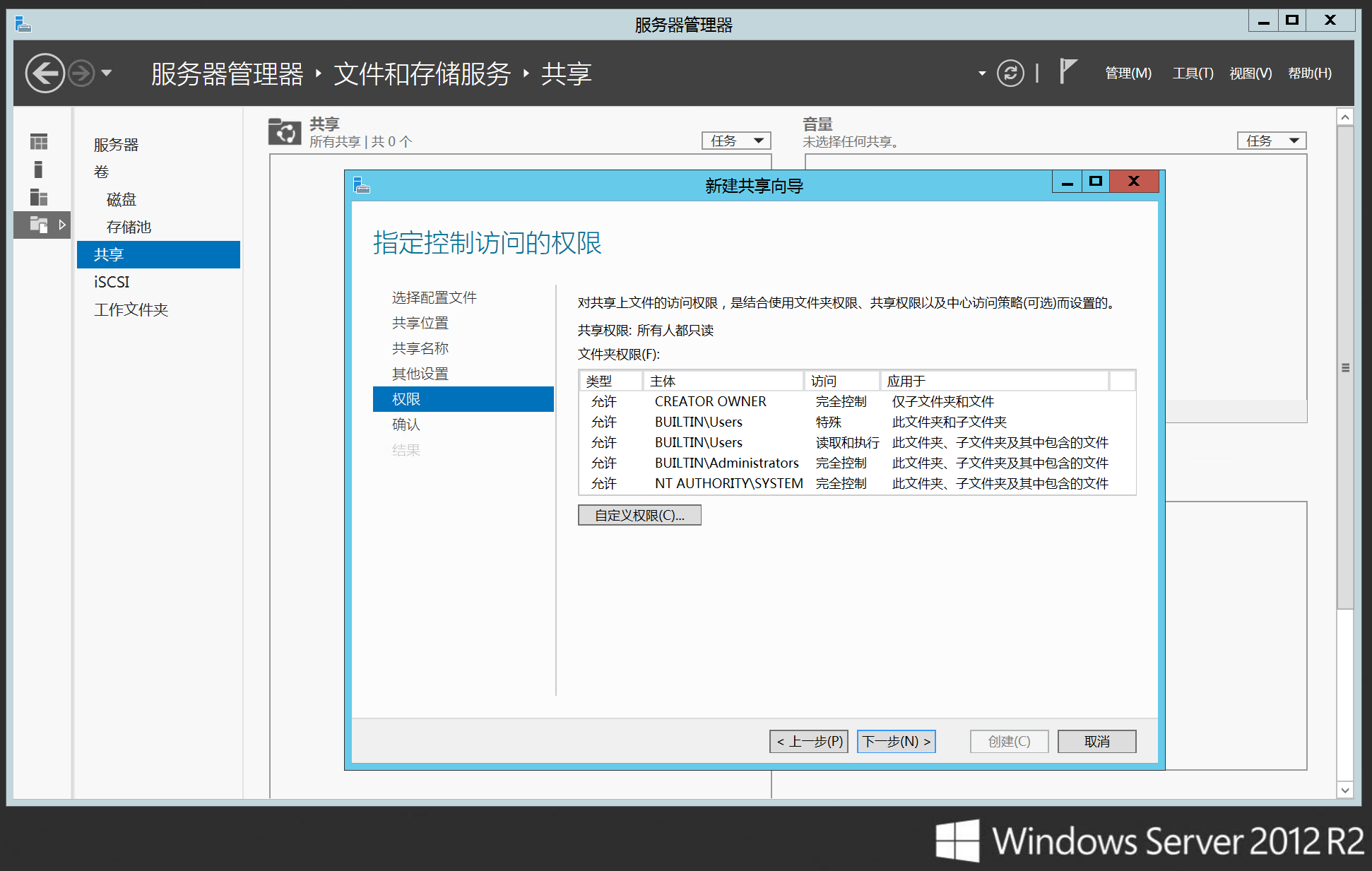Select iSCSI in the navigation list

[x=112, y=282]
